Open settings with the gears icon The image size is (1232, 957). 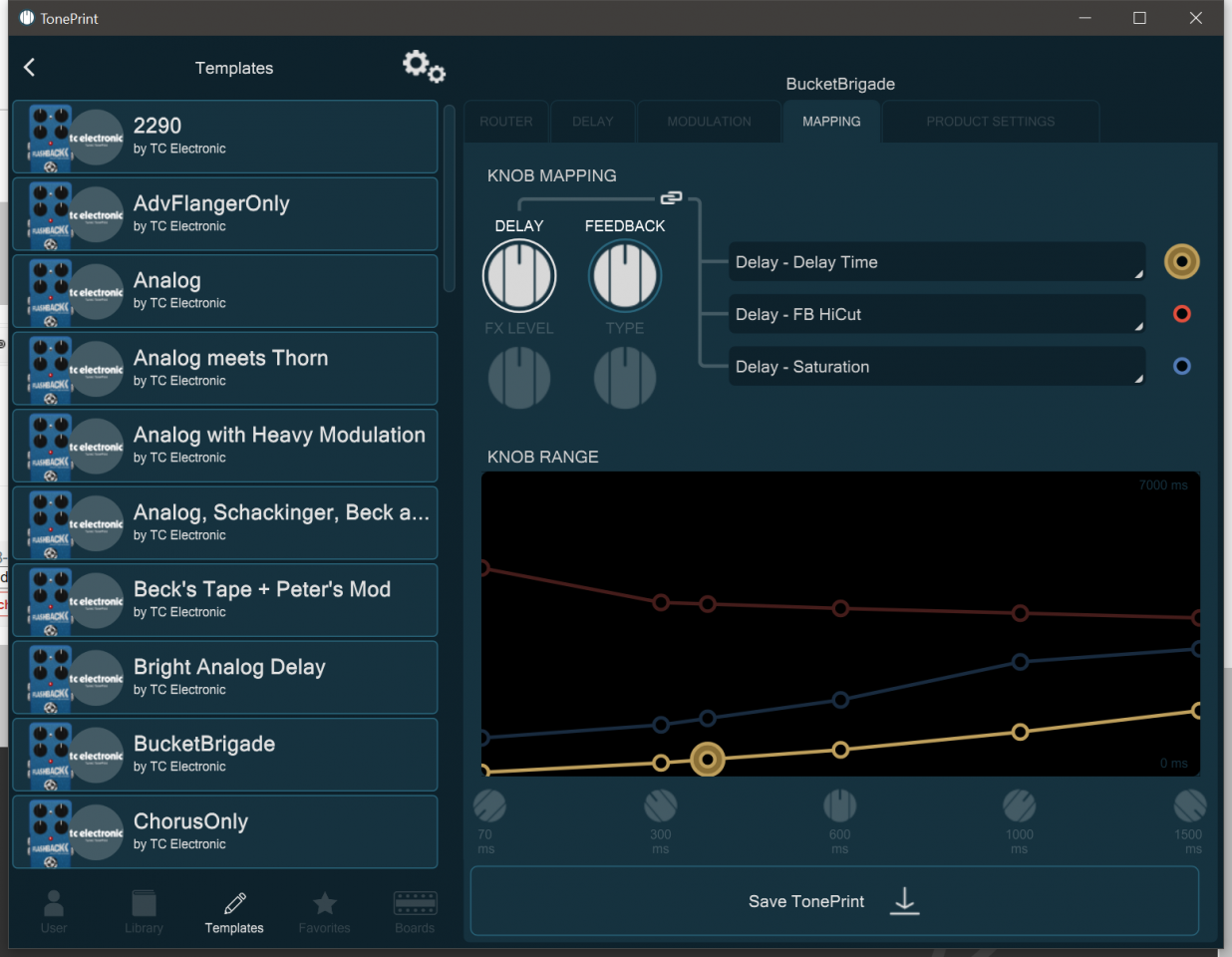[x=424, y=67]
